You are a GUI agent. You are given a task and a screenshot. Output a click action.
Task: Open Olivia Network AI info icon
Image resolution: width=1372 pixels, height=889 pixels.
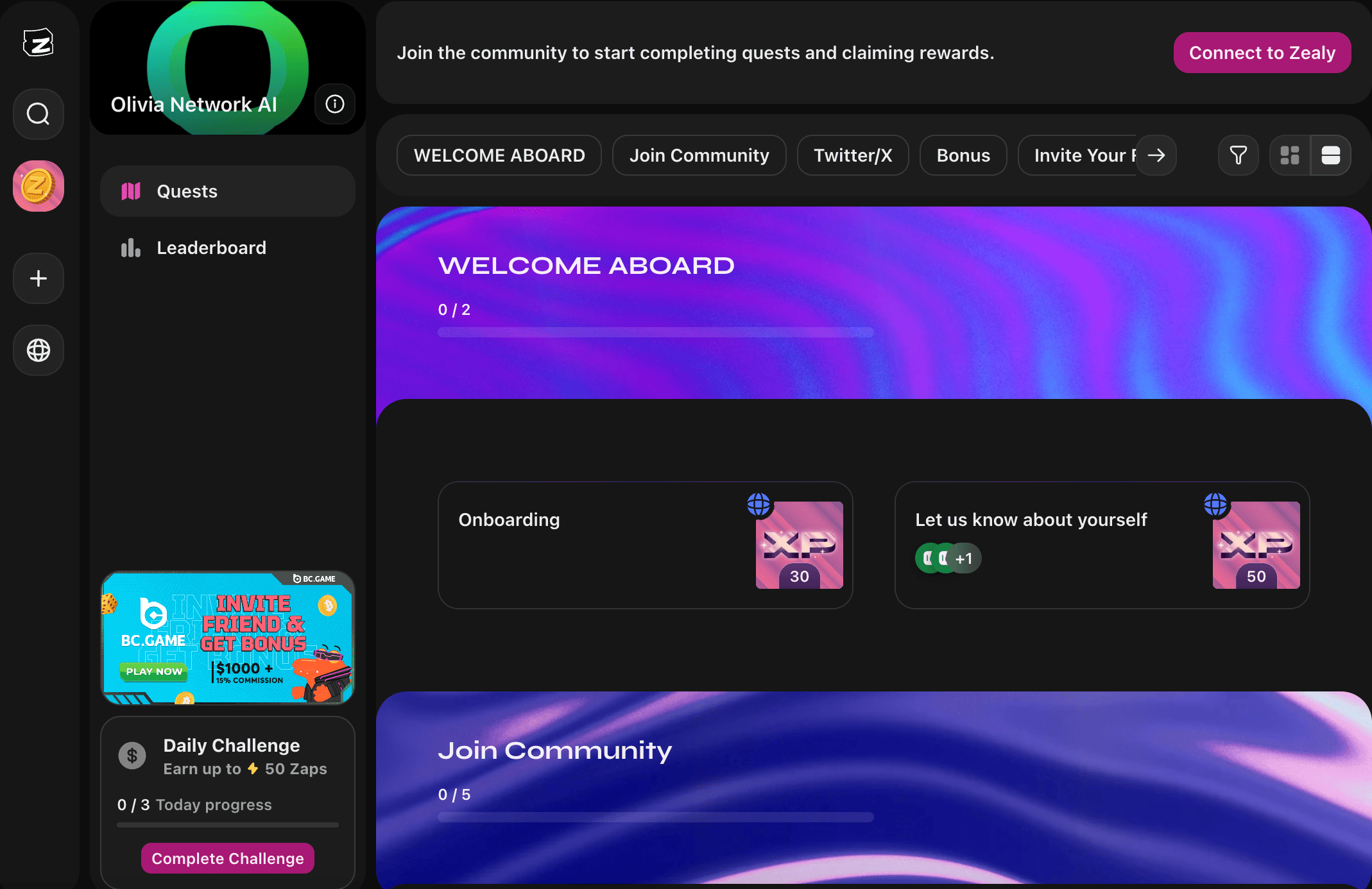point(334,104)
